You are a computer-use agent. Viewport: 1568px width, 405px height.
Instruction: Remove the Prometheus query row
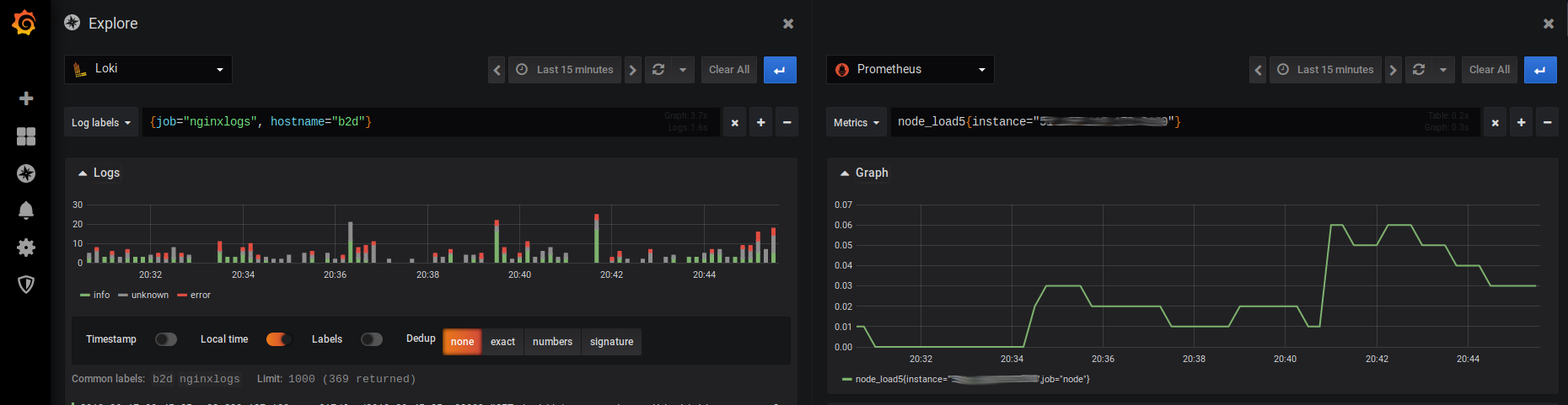(x=1548, y=123)
